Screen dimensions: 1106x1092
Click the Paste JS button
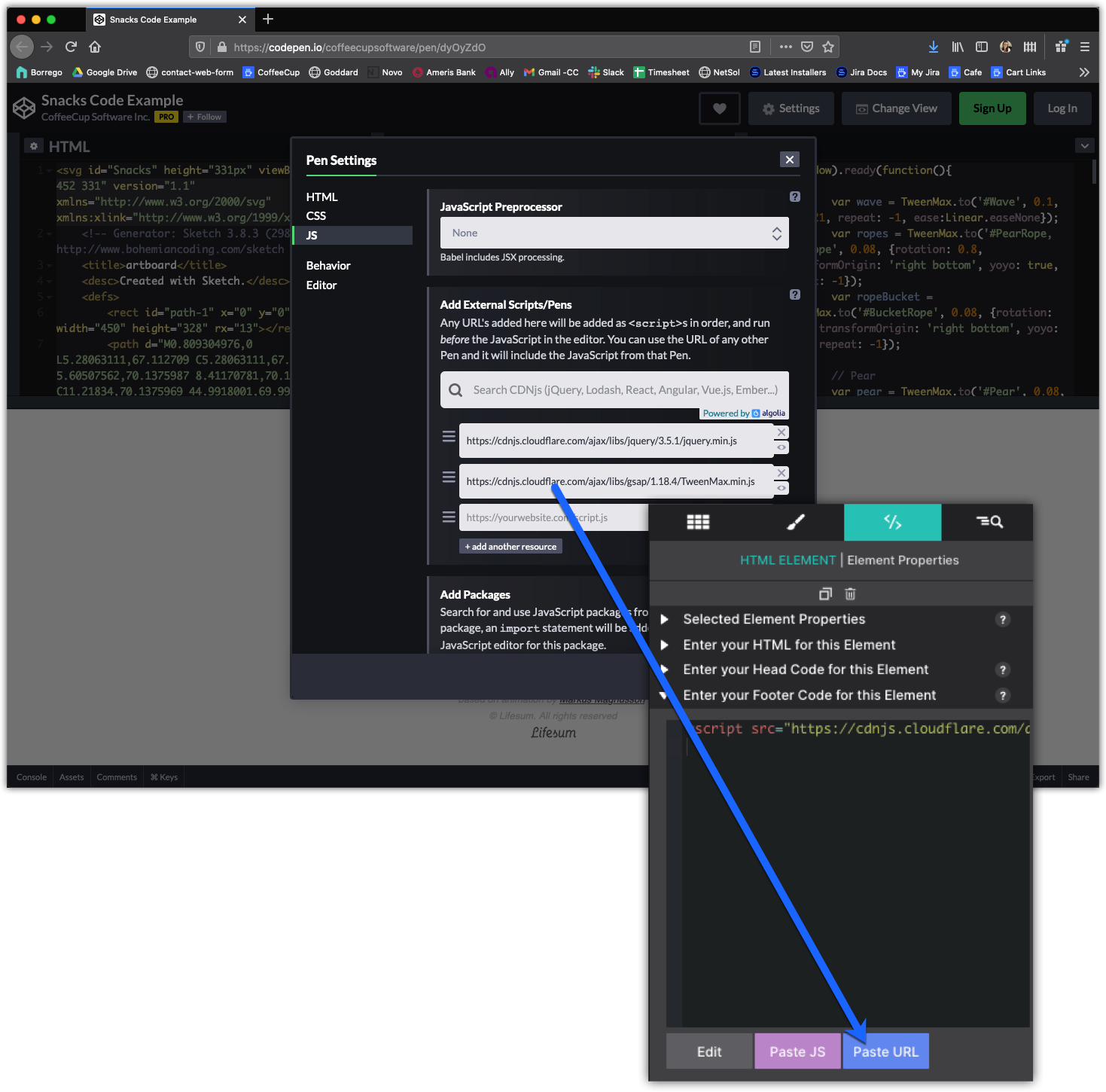coord(797,1051)
